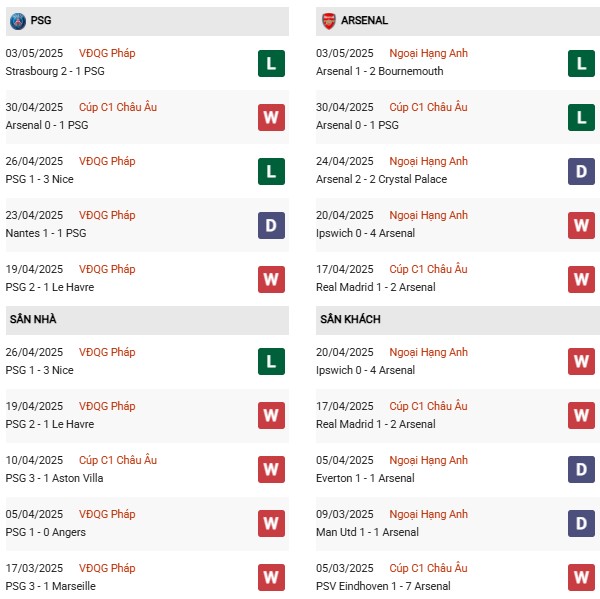Image resolution: width=600 pixels, height=599 pixels.
Task: Click the W badge for PSG 3-1 Aston Villa
Action: [x=271, y=469]
